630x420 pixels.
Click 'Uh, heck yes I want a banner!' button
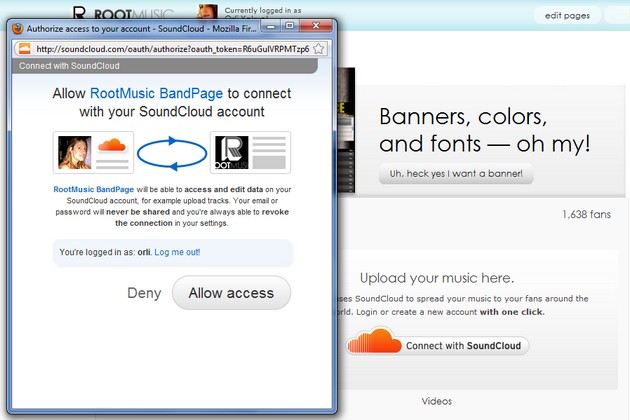pos(456,174)
